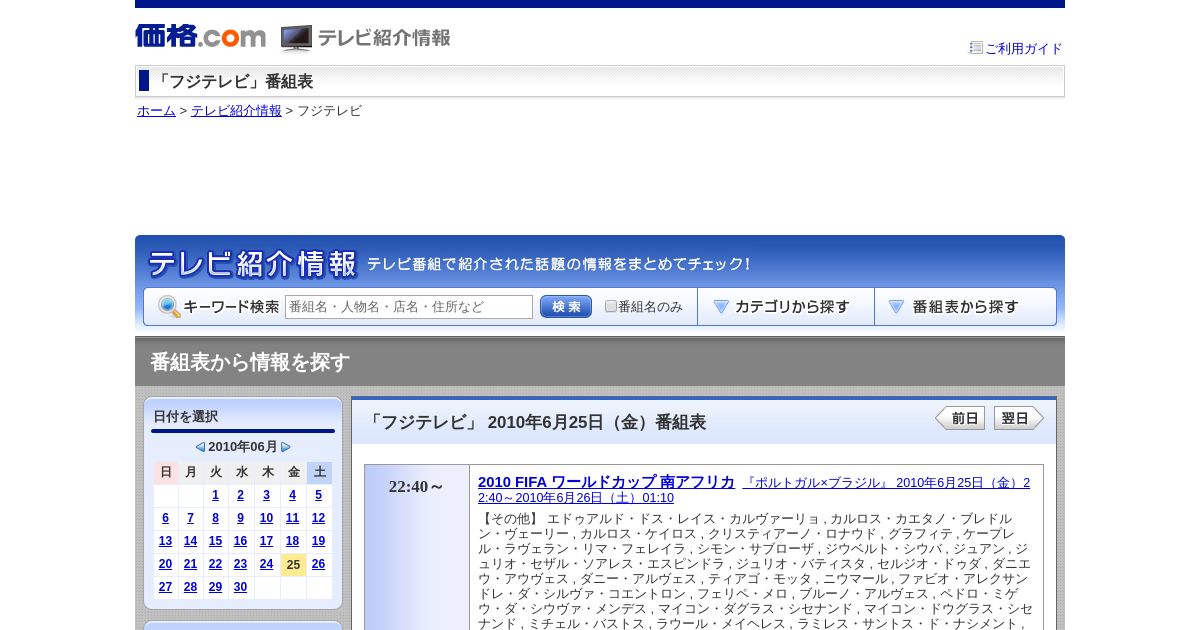Image resolution: width=1200 pixels, height=630 pixels.
Task: Click the 22:40～ time cell
Action: click(417, 547)
